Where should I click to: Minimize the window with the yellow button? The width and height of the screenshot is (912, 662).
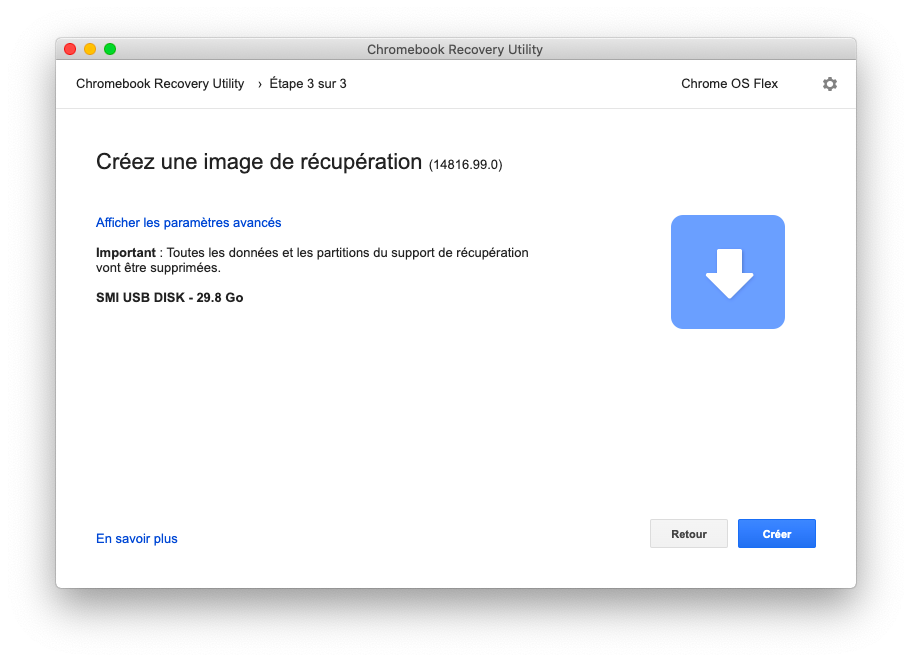[x=90, y=49]
